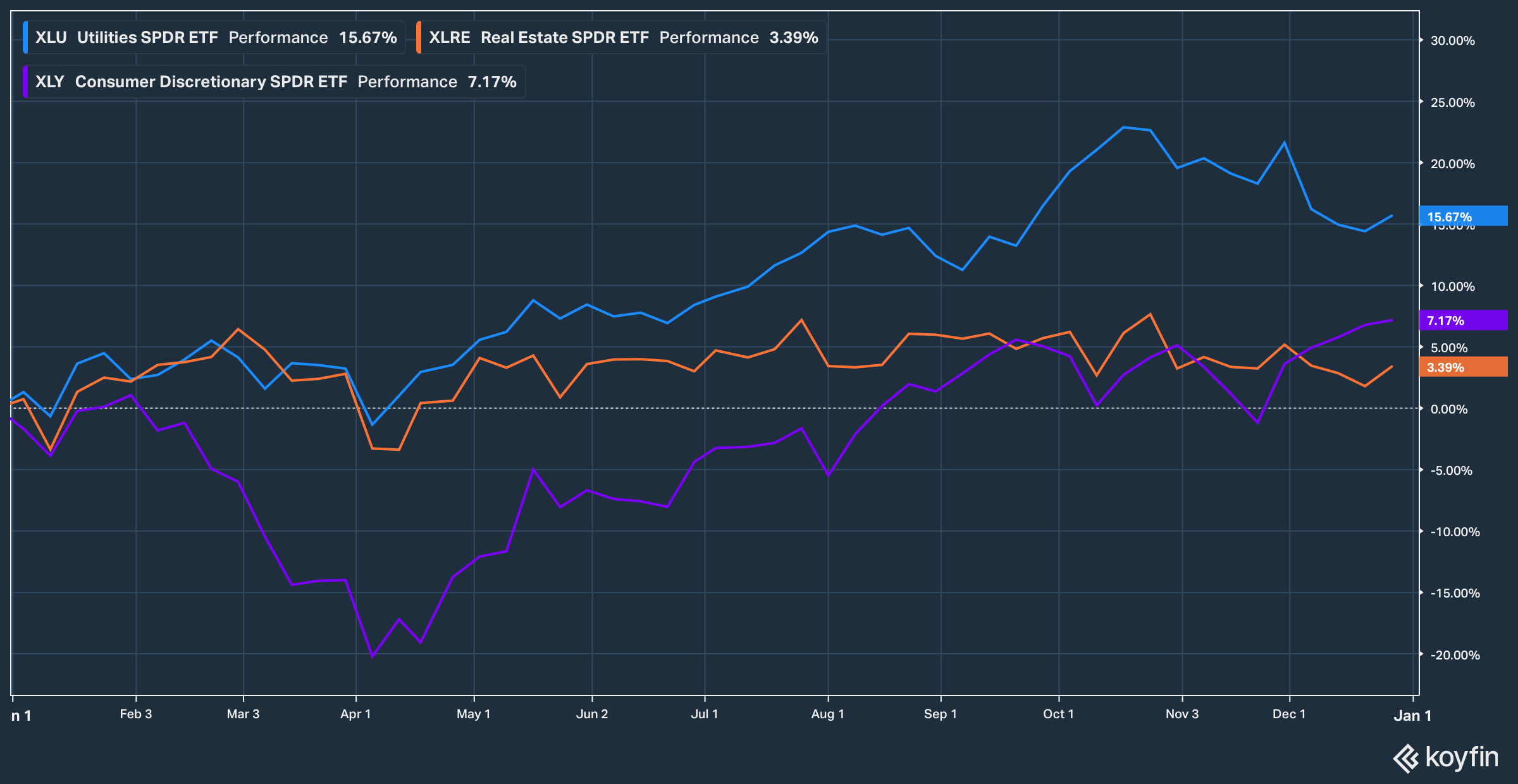Viewport: 1518px width, 784px height.
Task: Click the koyfin wordmark text
Action: (1461, 757)
